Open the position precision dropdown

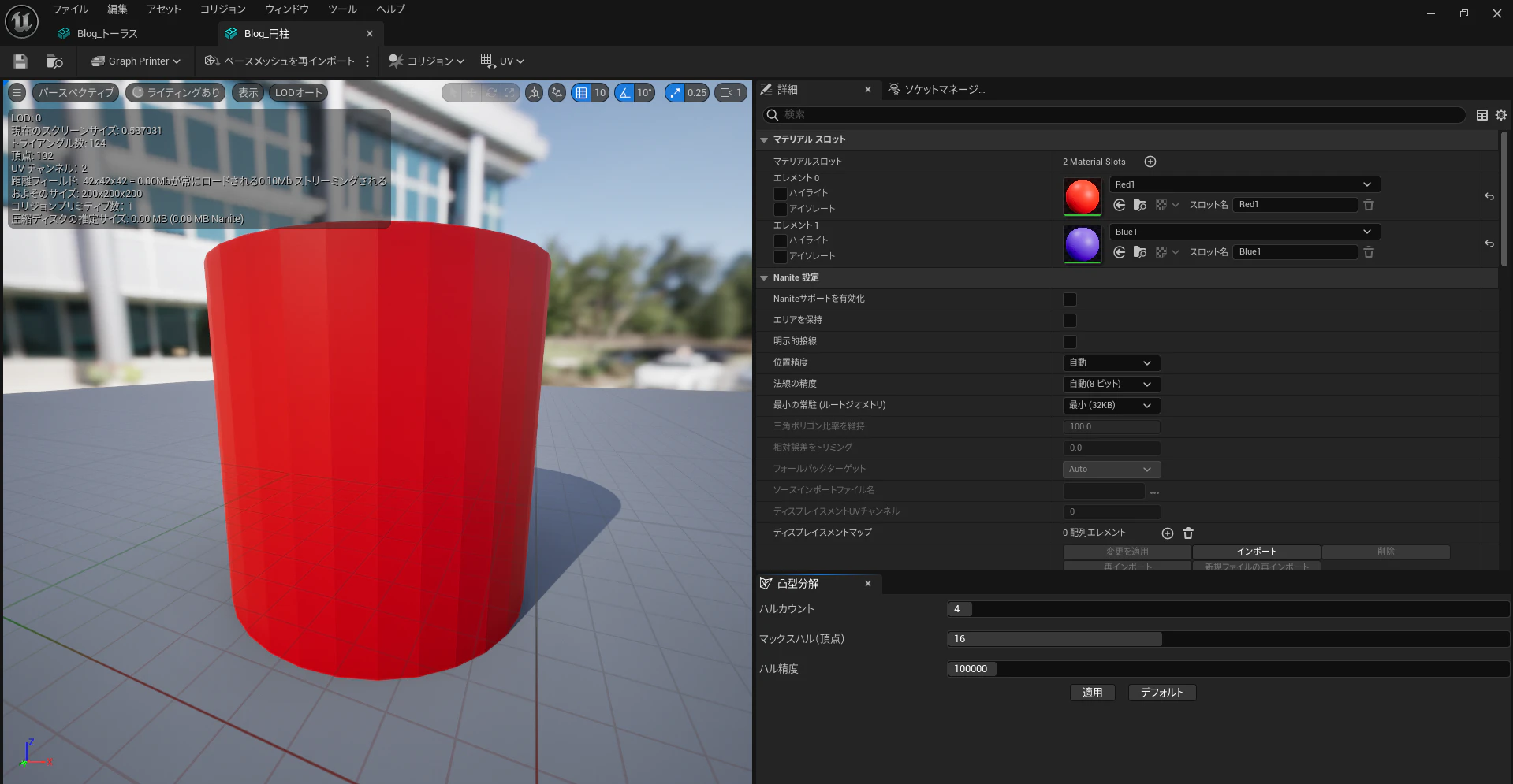point(1111,363)
